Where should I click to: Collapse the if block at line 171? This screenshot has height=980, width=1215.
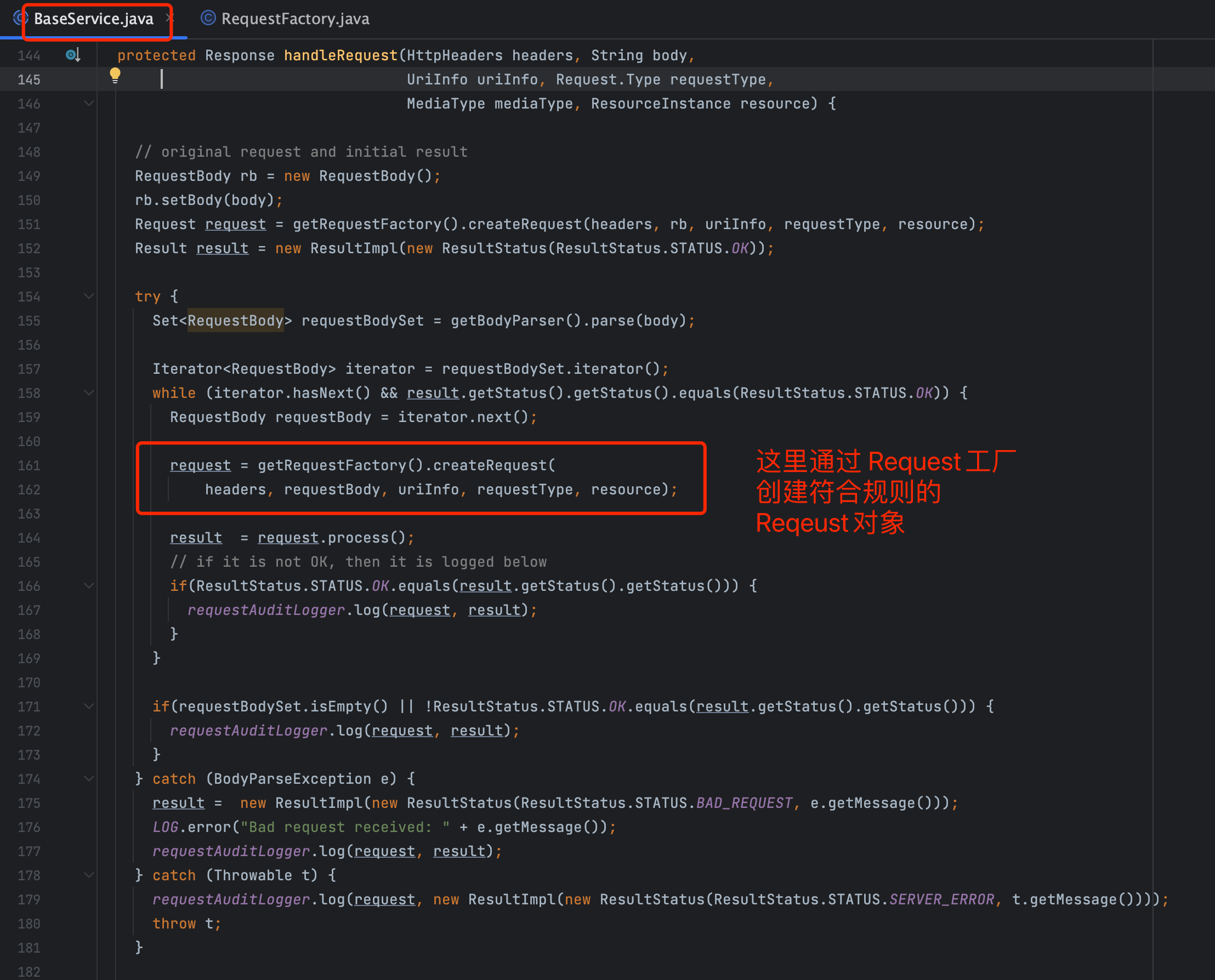(x=89, y=706)
